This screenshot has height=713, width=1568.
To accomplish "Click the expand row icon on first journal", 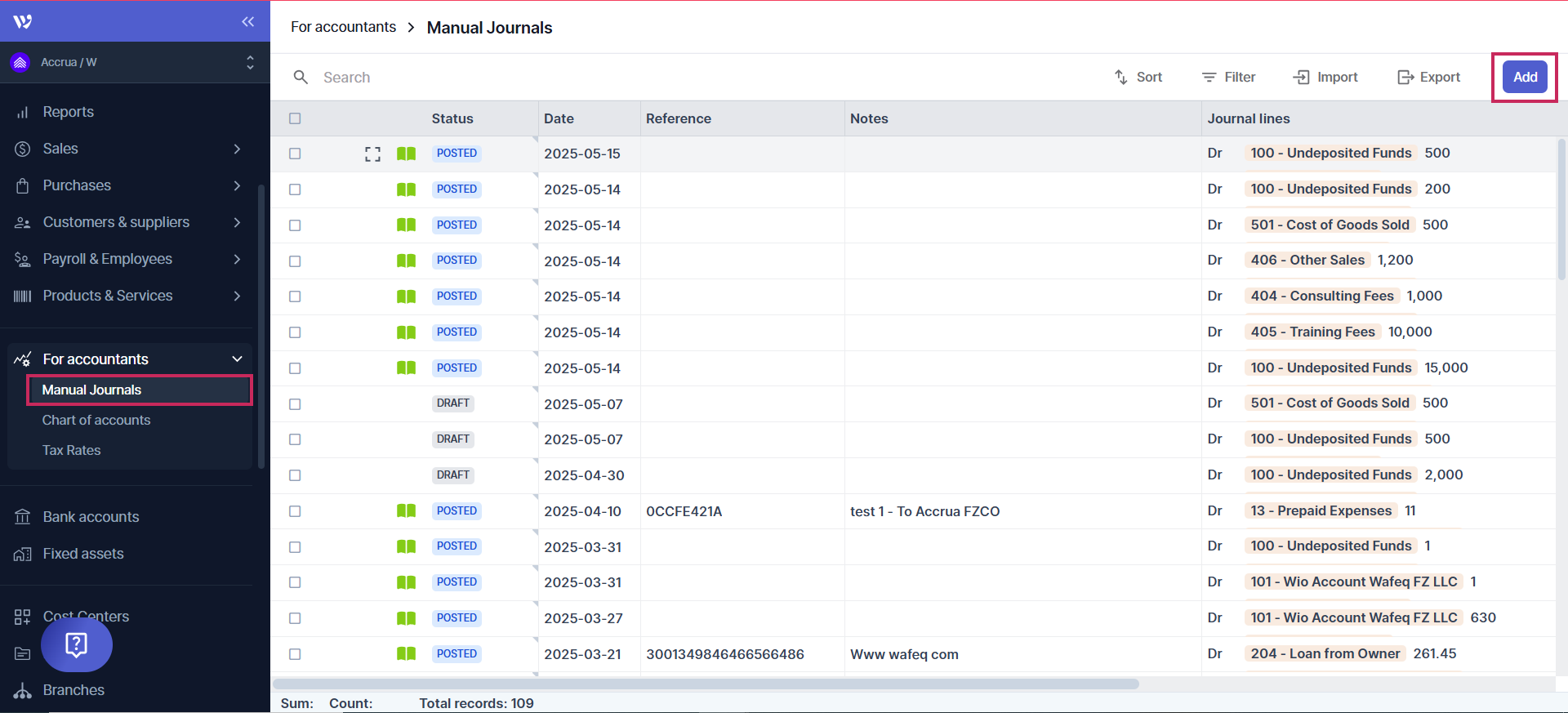I will coord(372,154).
